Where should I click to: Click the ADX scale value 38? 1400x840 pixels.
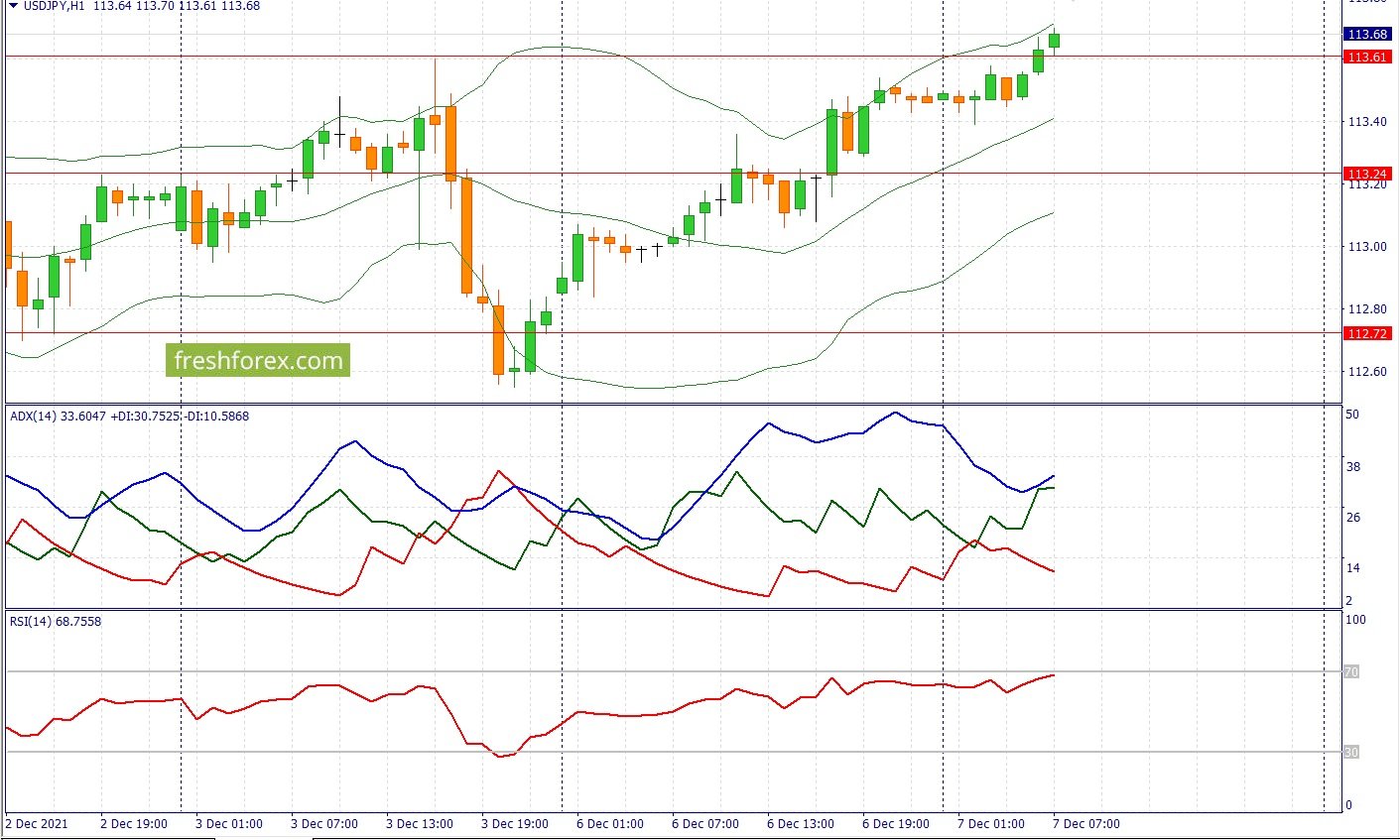click(x=1351, y=467)
